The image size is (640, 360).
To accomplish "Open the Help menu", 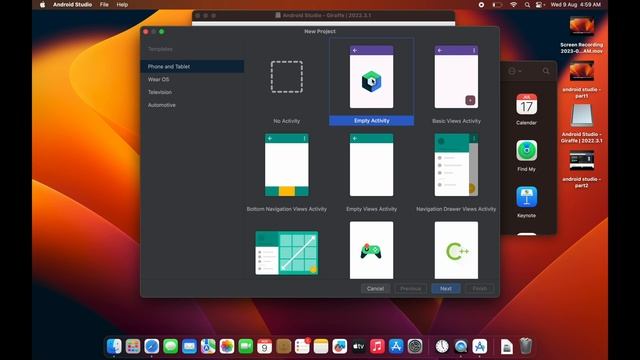I will pos(122,4).
